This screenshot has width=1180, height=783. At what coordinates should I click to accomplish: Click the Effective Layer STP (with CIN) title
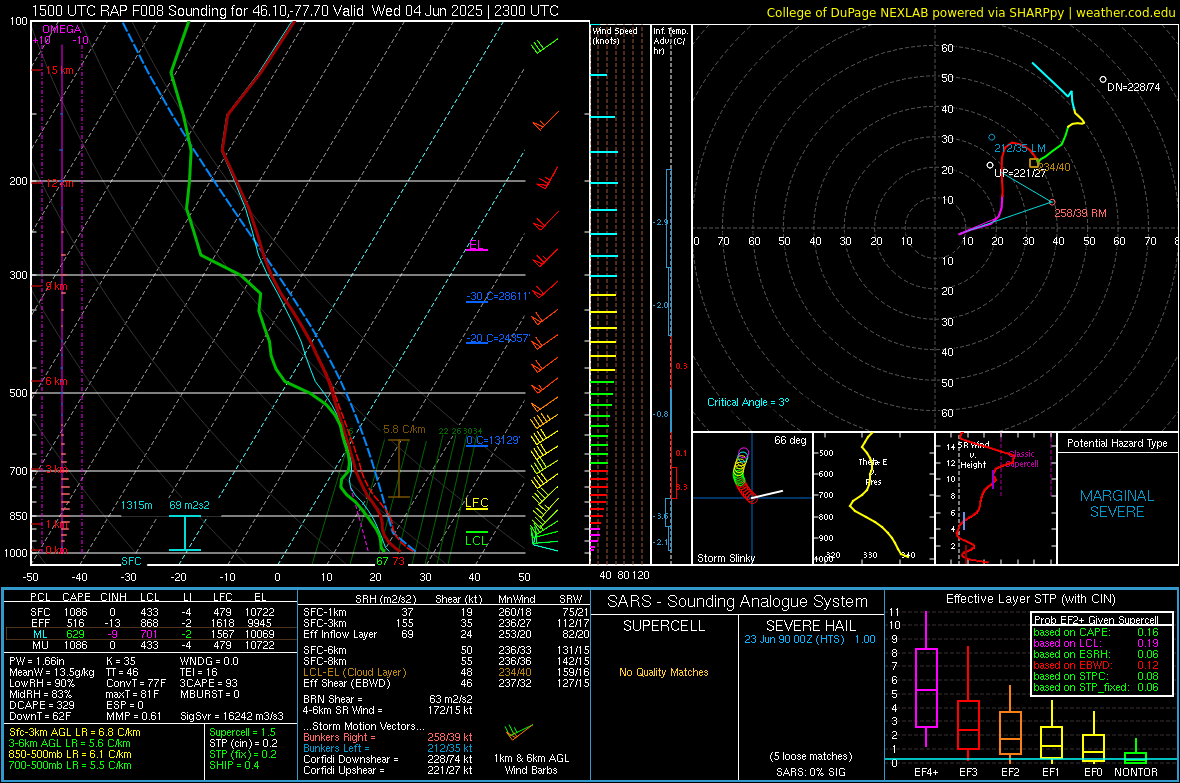pos(1030,599)
